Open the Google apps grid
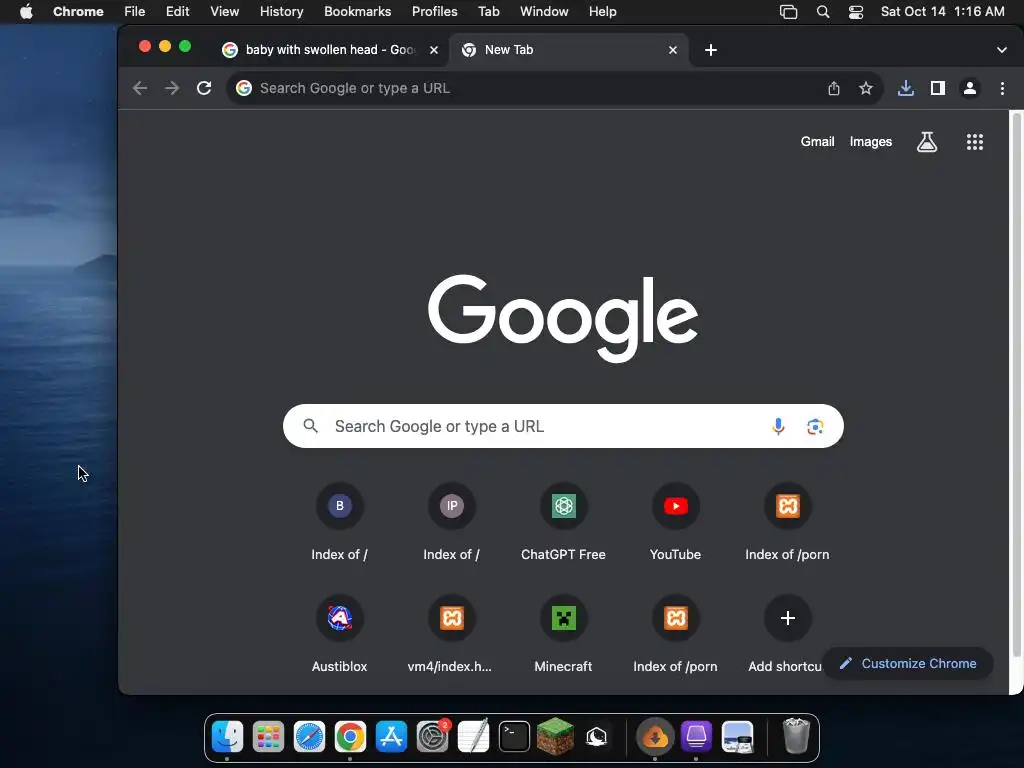This screenshot has height=768, width=1024. (974, 142)
